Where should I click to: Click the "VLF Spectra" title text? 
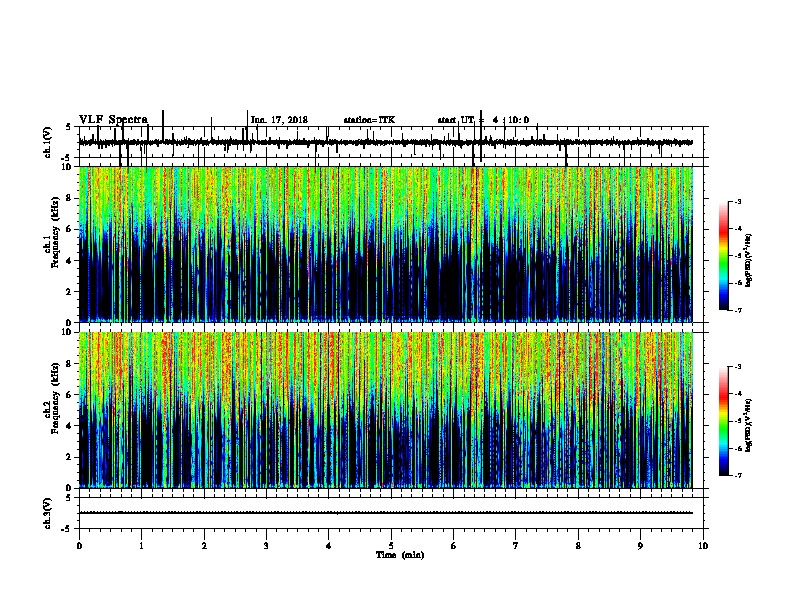point(113,120)
